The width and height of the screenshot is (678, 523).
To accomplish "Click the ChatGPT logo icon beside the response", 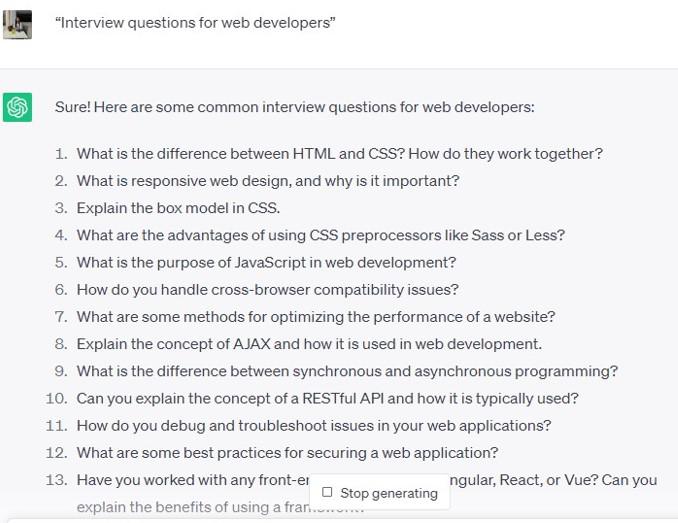I will tap(17, 107).
